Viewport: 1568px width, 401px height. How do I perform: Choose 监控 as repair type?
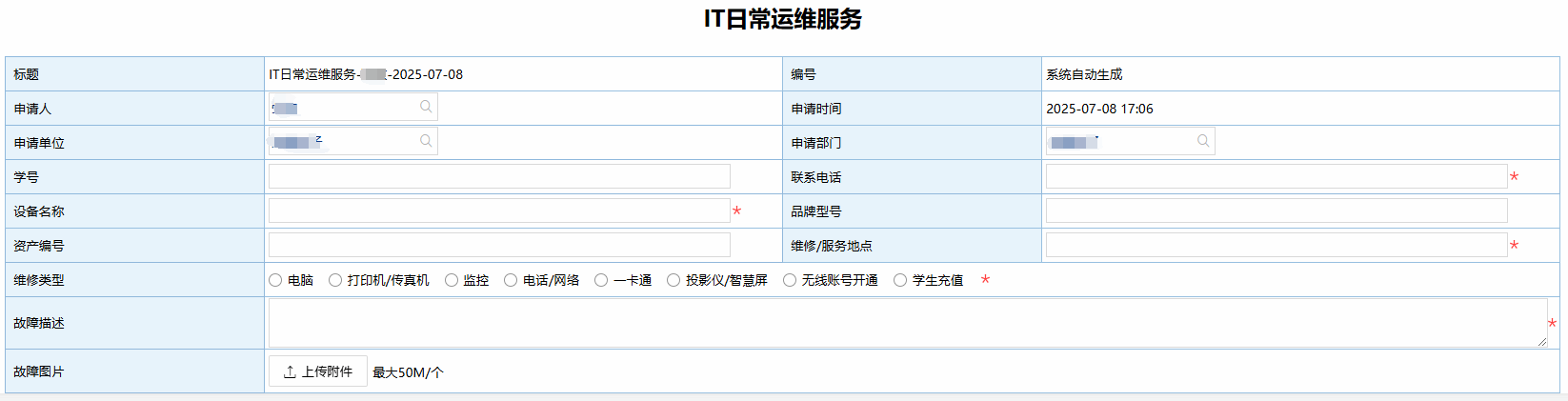click(452, 280)
